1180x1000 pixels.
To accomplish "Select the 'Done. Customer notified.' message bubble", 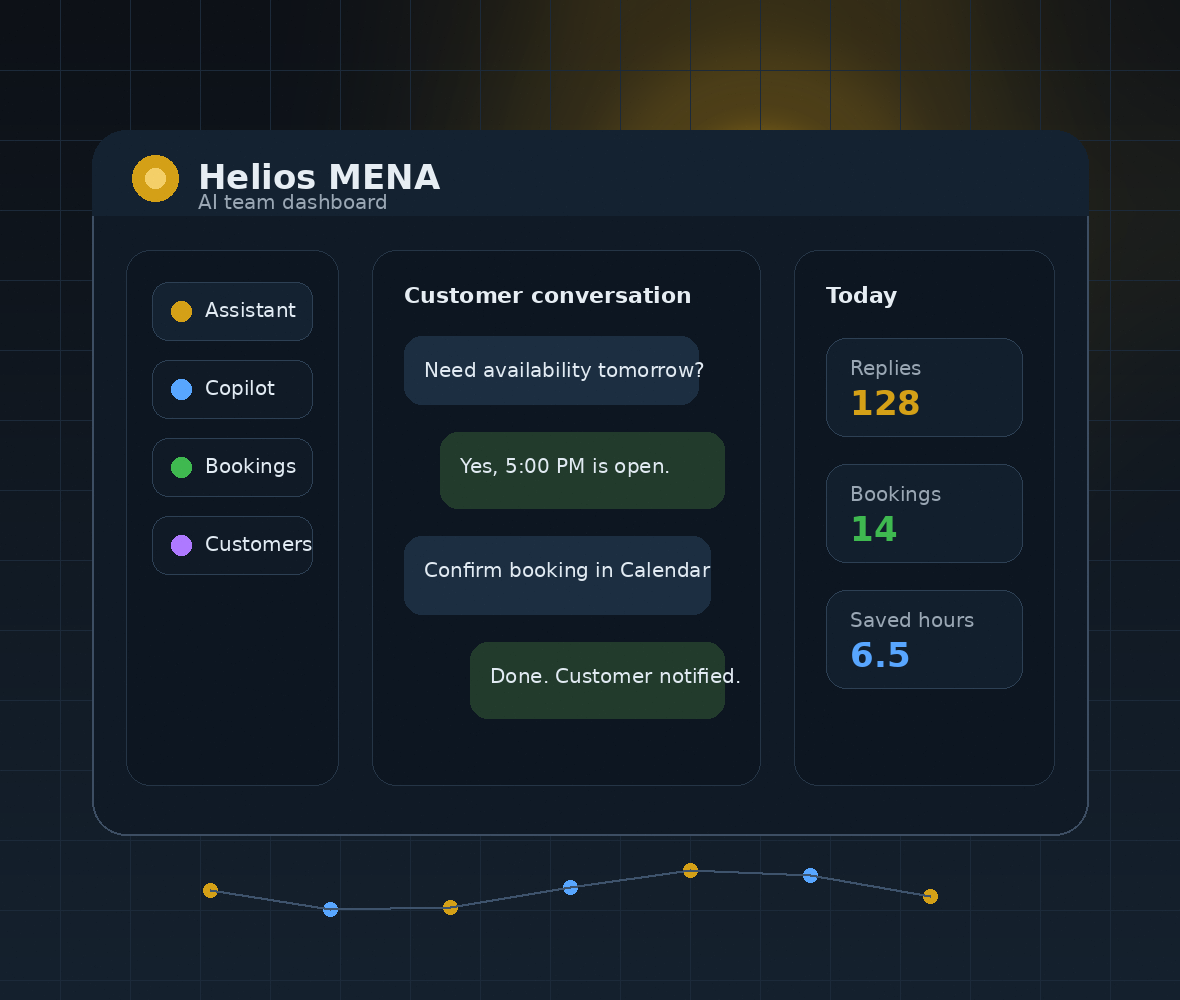I will (597, 680).
